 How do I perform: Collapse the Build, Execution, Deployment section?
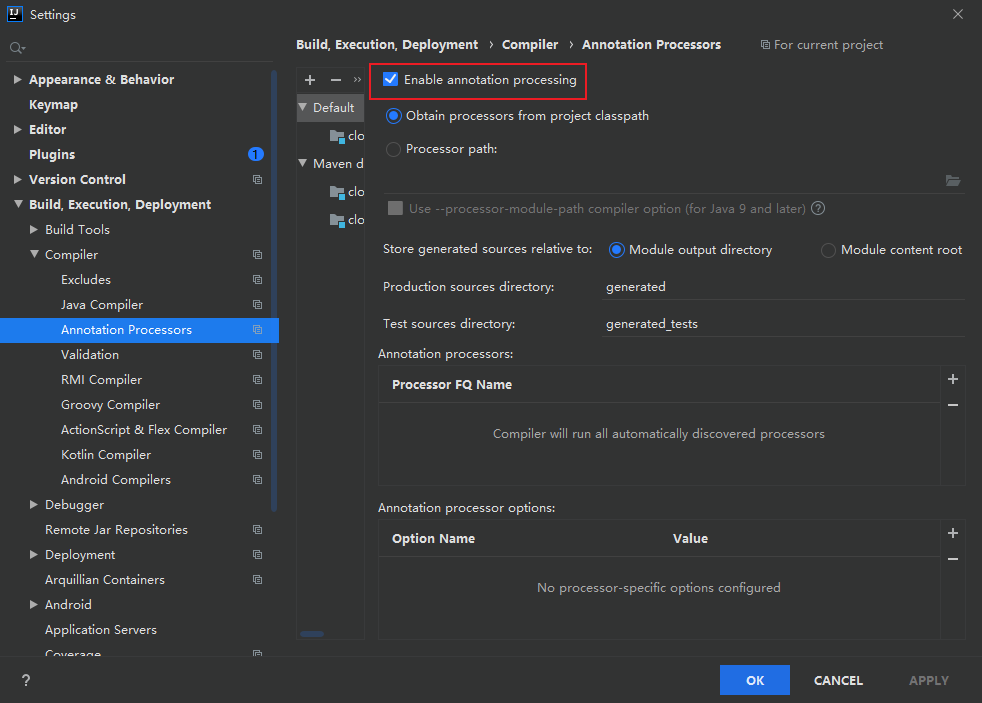pyautogui.click(x=17, y=205)
